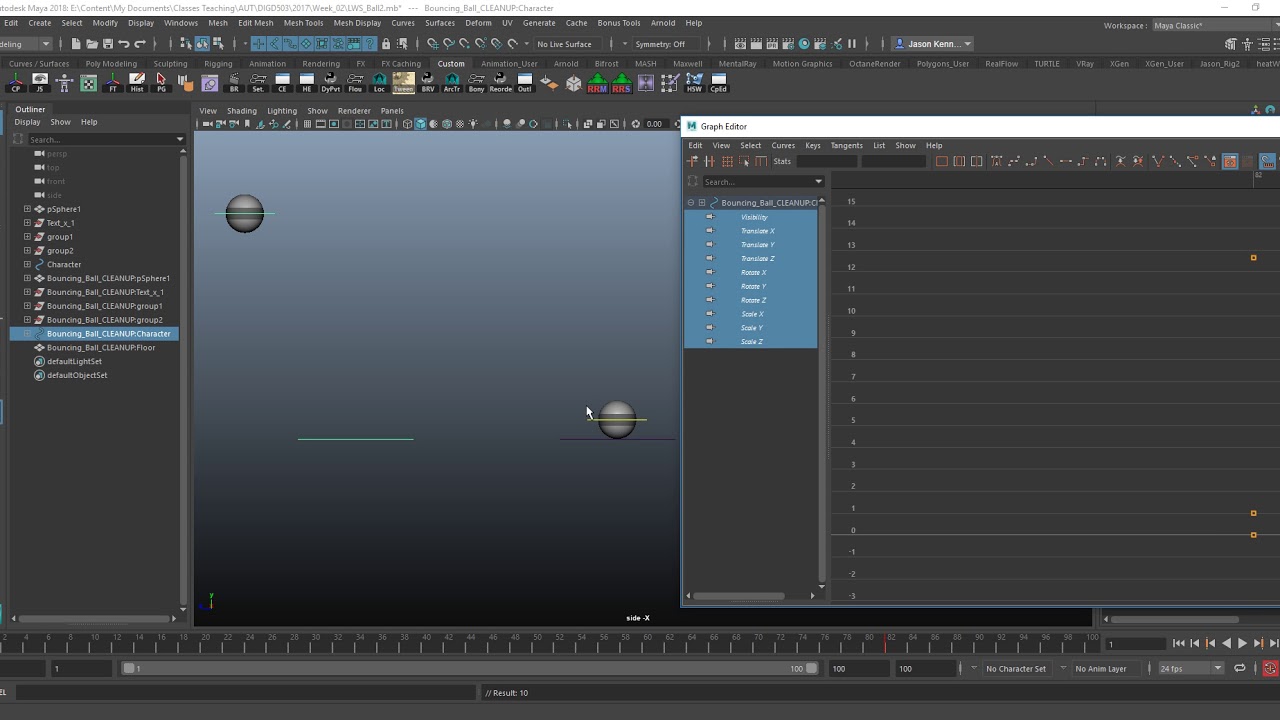Screen dimensions: 1280x720
Task: Click the Frame All icon in Graph Editor
Action: pos(941,161)
